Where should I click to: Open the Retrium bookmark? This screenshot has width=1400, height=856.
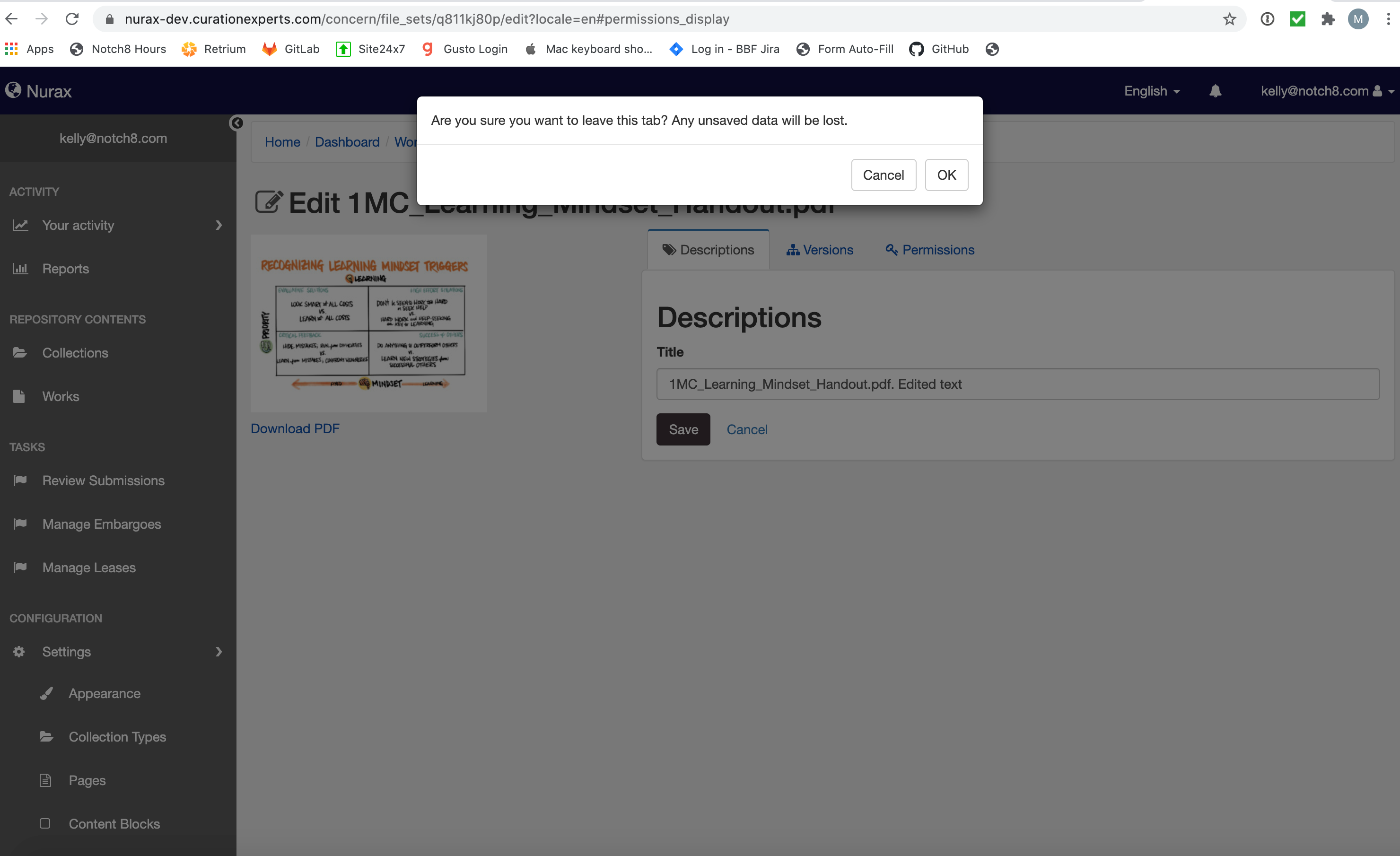214,49
